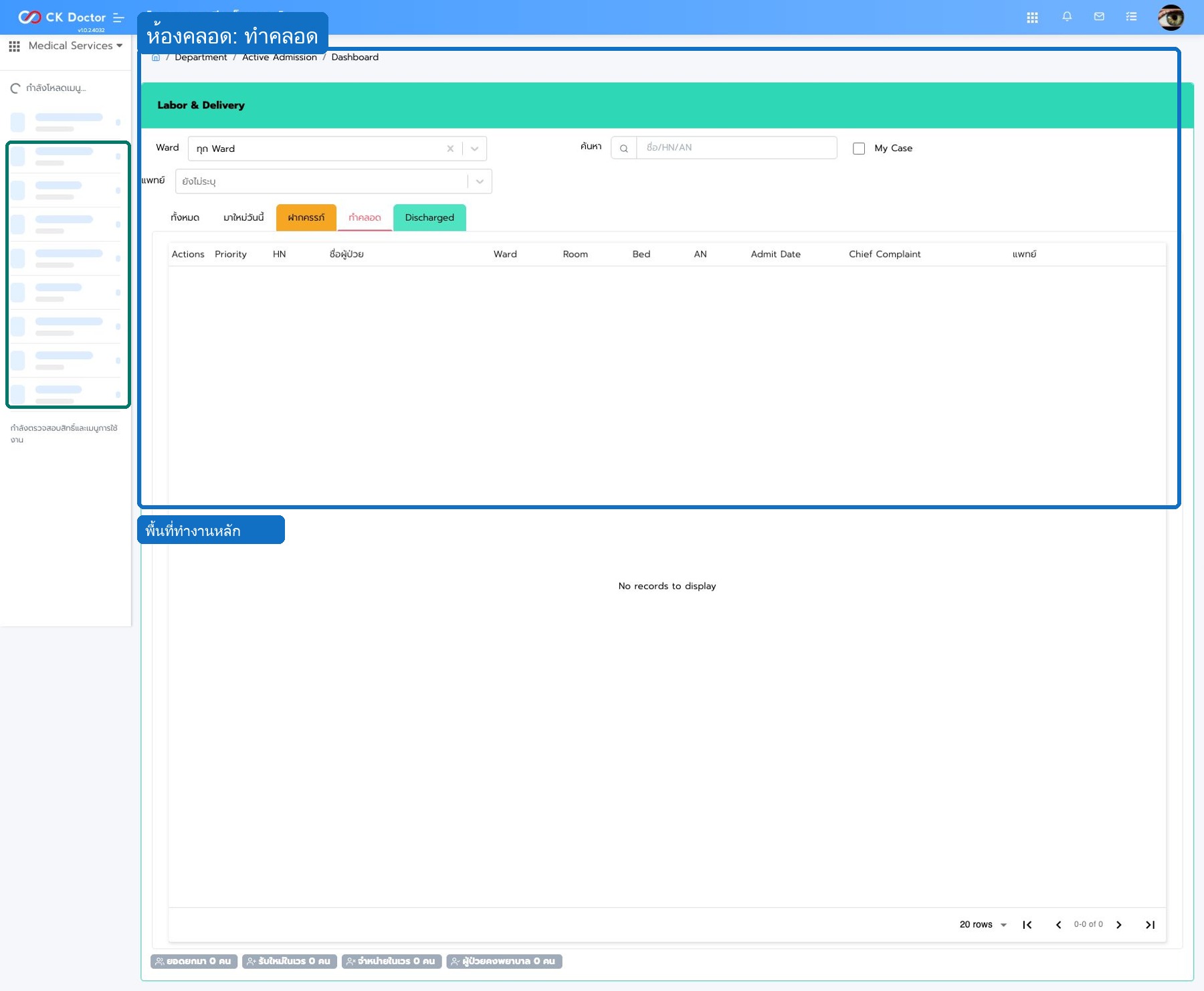Click the Labor & Delivery header title

pos(201,105)
